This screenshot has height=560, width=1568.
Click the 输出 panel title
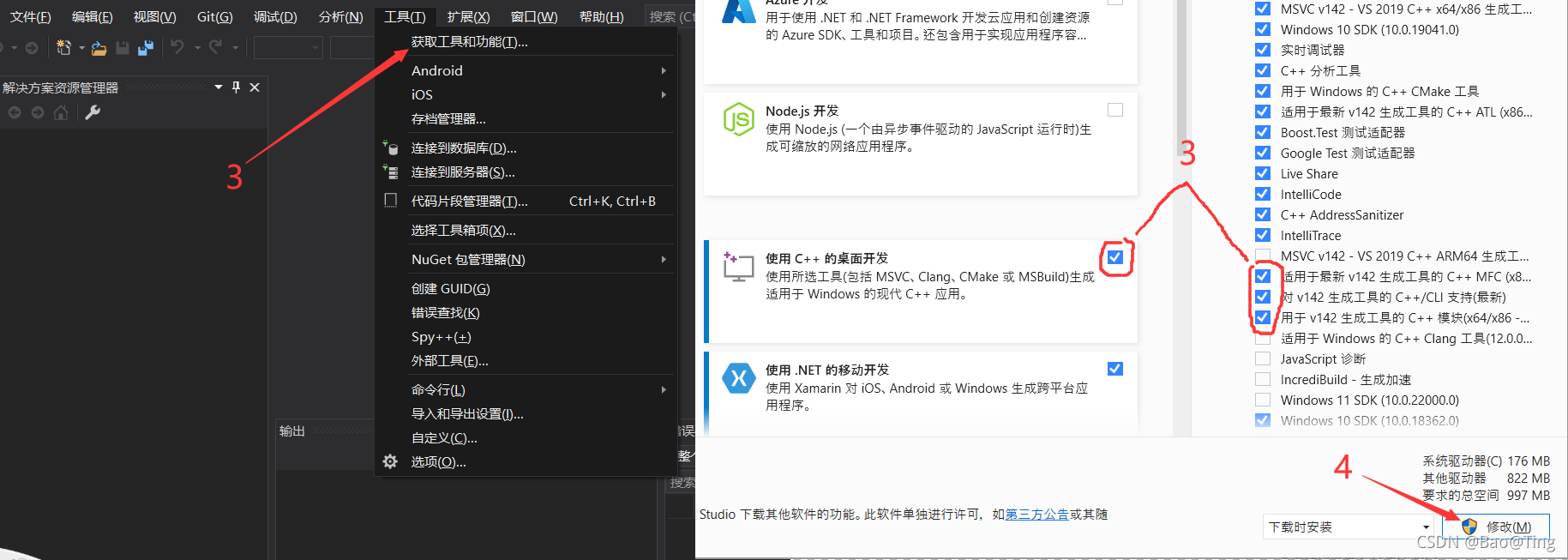(292, 431)
